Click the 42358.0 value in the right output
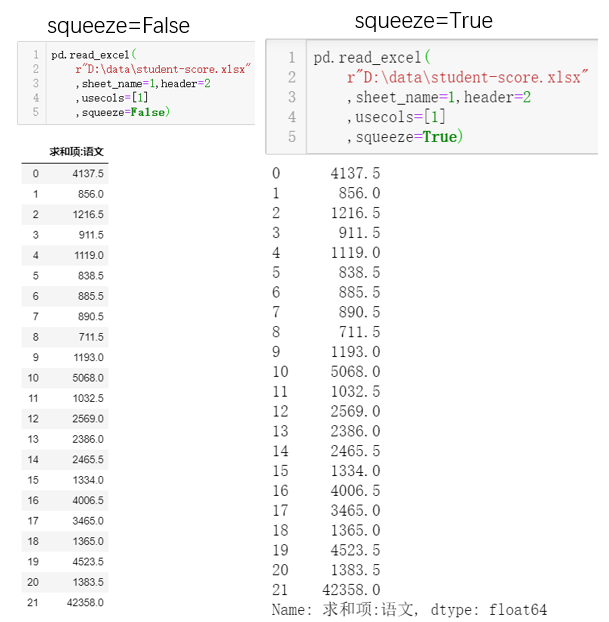609x622 pixels. click(x=349, y=590)
